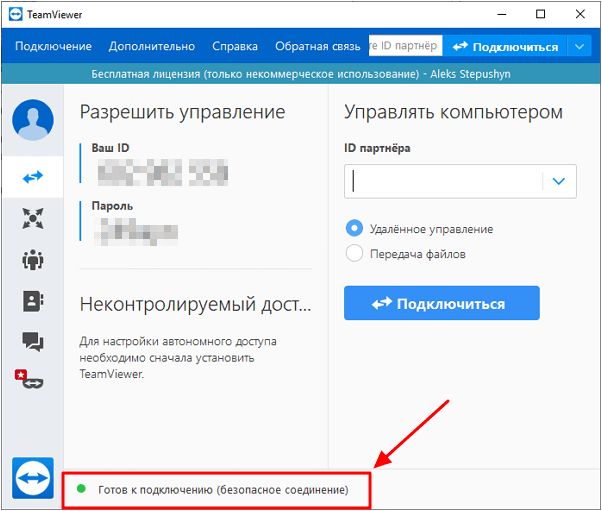Expand the ID партнёра history dropdown
The width and height of the screenshot is (602, 511).
point(559,181)
